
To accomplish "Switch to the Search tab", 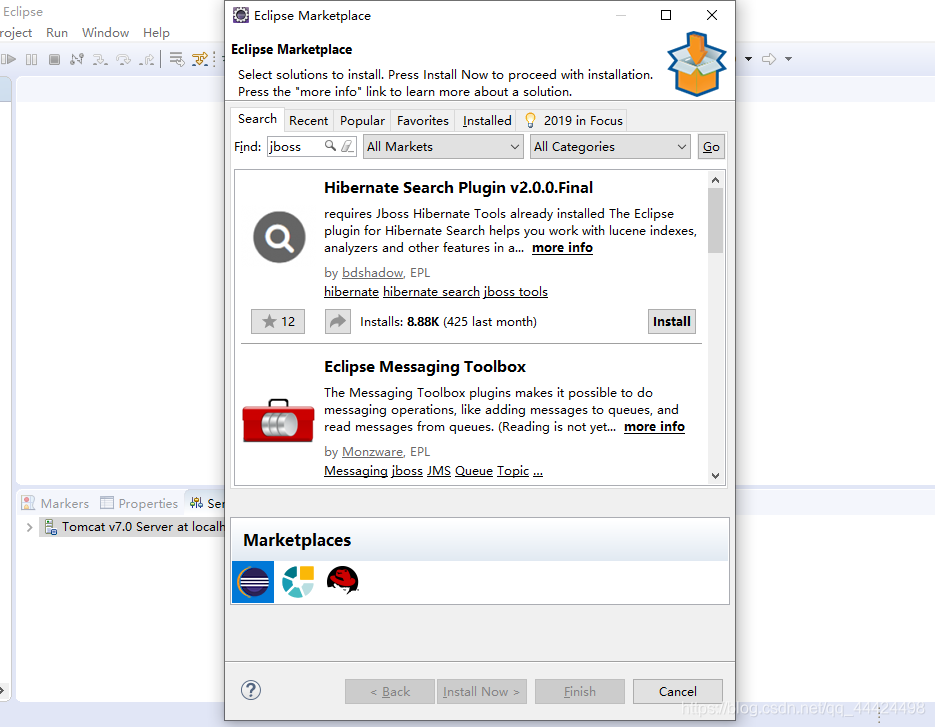I will click(257, 119).
